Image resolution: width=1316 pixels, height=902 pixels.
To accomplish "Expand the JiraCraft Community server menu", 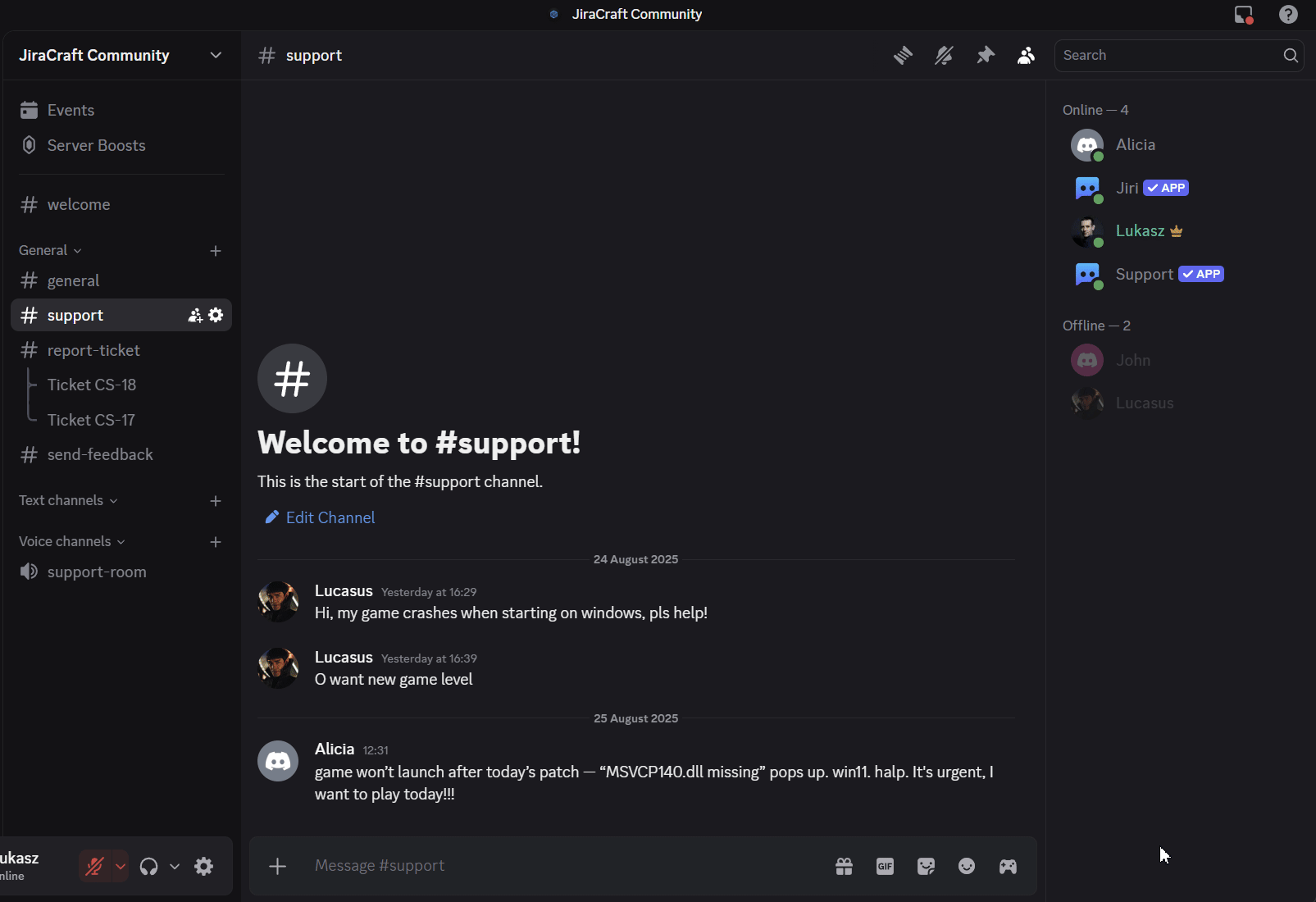I will point(121,55).
